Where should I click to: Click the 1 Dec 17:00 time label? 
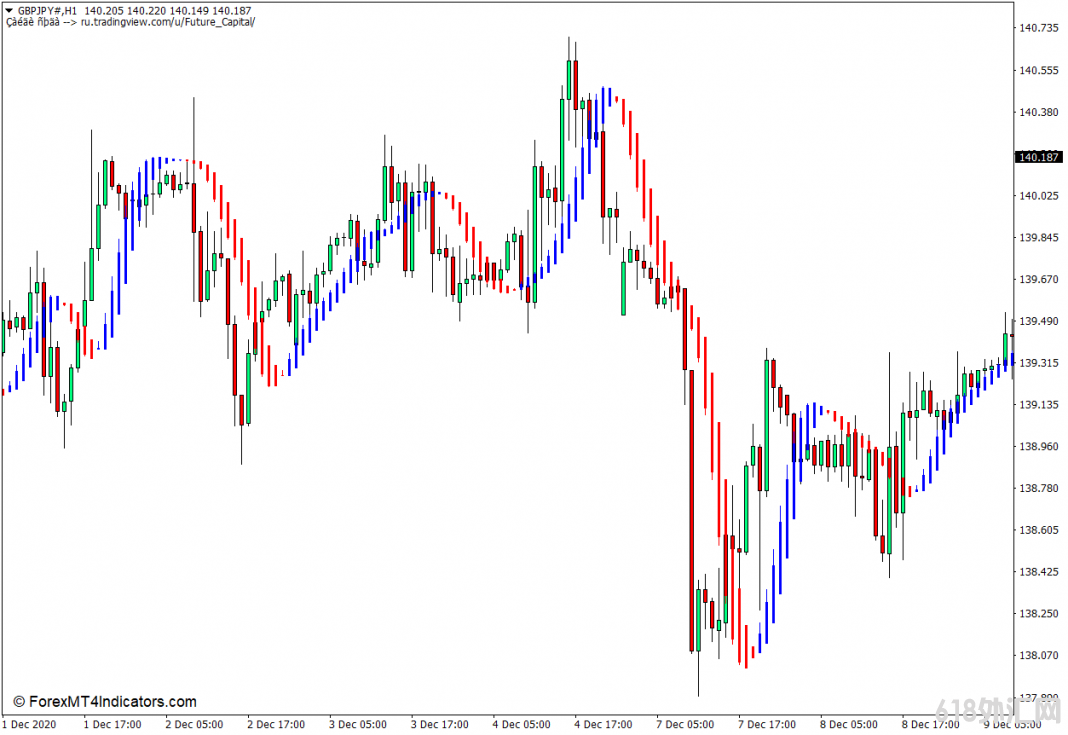[x=112, y=724]
